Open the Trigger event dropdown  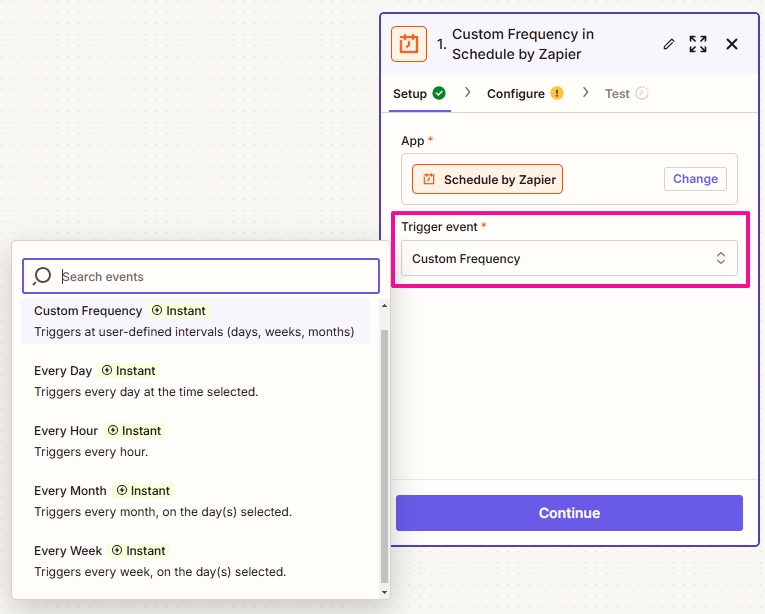[x=568, y=259]
